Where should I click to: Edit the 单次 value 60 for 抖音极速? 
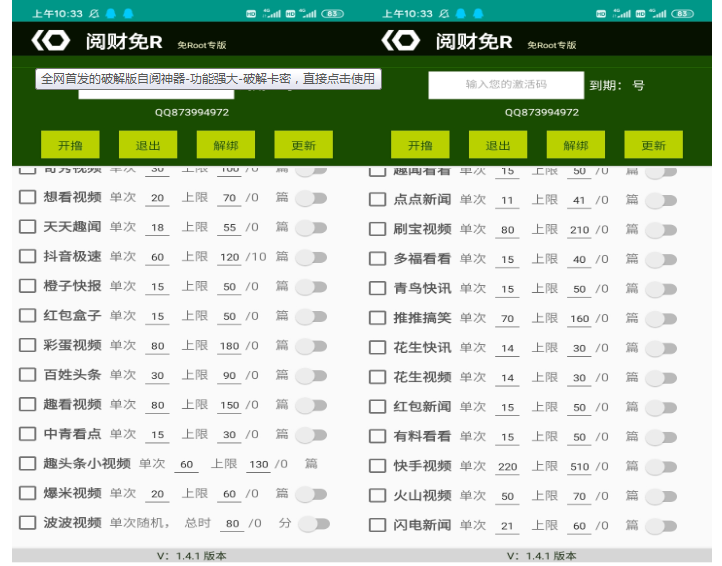point(157,257)
